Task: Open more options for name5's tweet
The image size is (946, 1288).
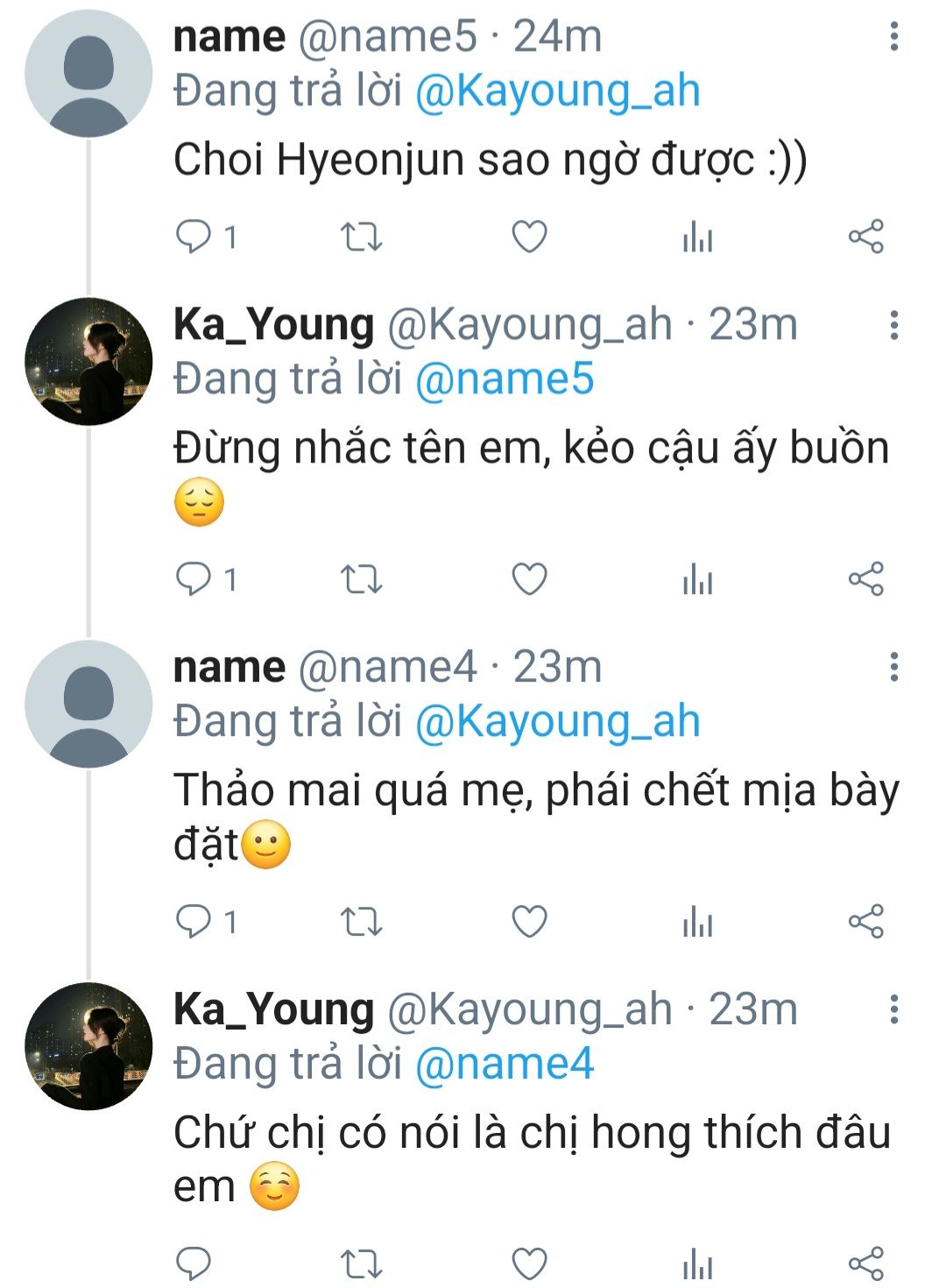Action: pyautogui.click(x=893, y=37)
